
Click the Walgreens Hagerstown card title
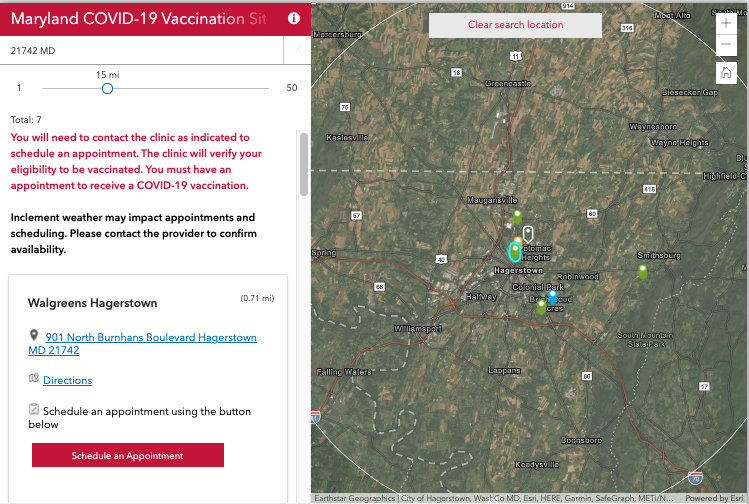(x=92, y=303)
